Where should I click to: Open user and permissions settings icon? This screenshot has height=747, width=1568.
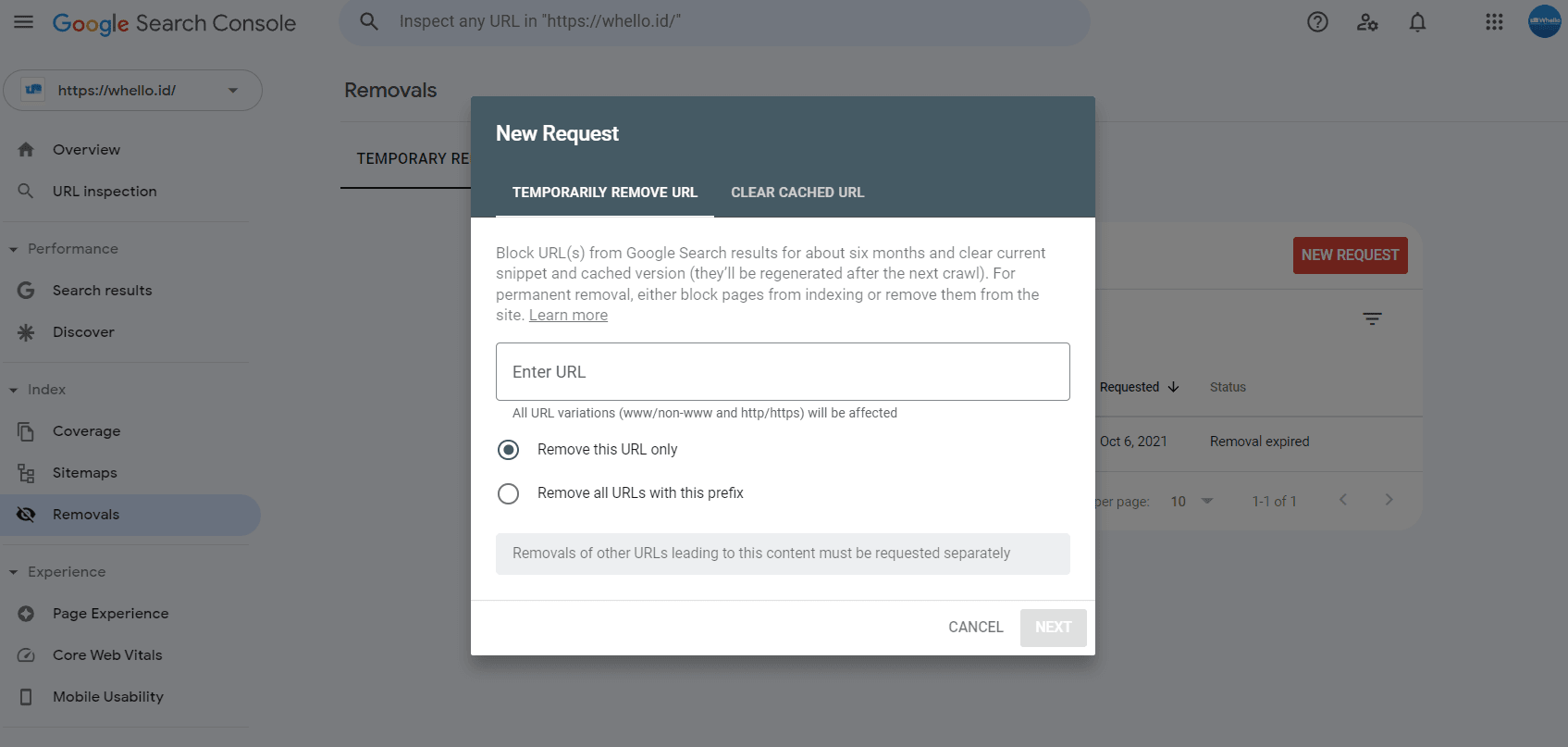[1367, 22]
